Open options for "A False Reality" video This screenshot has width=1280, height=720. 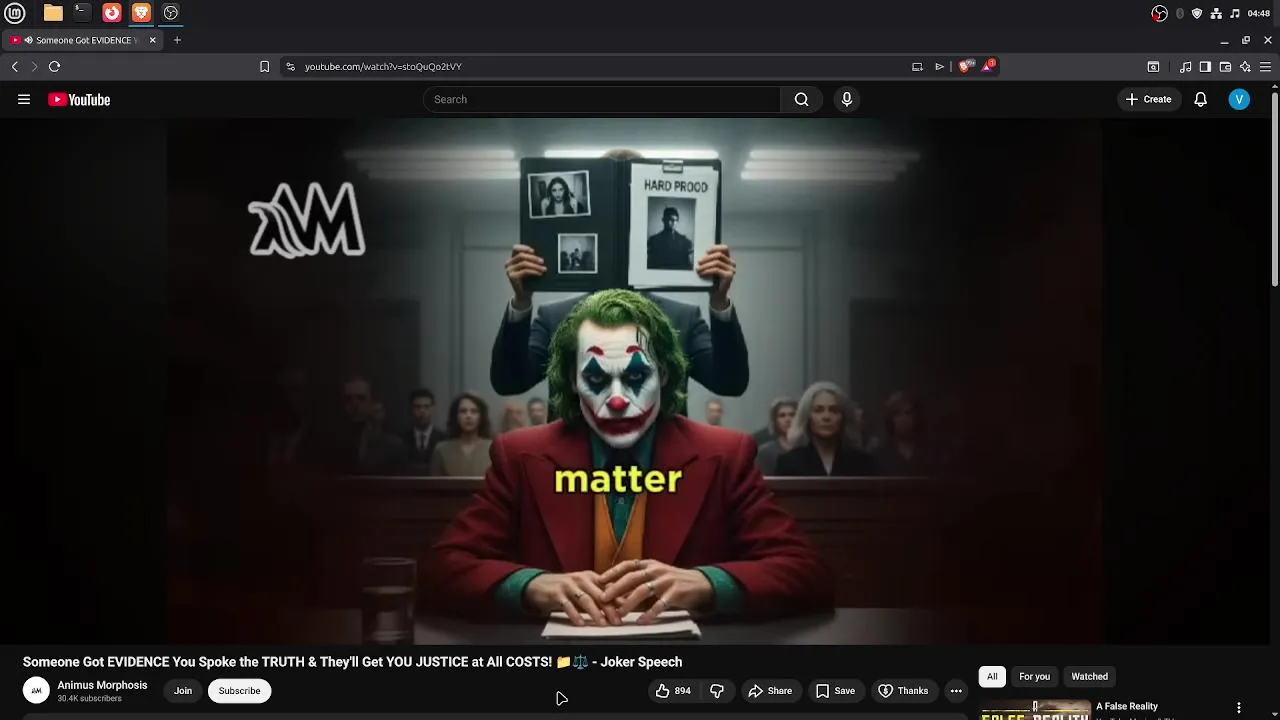[1239, 708]
